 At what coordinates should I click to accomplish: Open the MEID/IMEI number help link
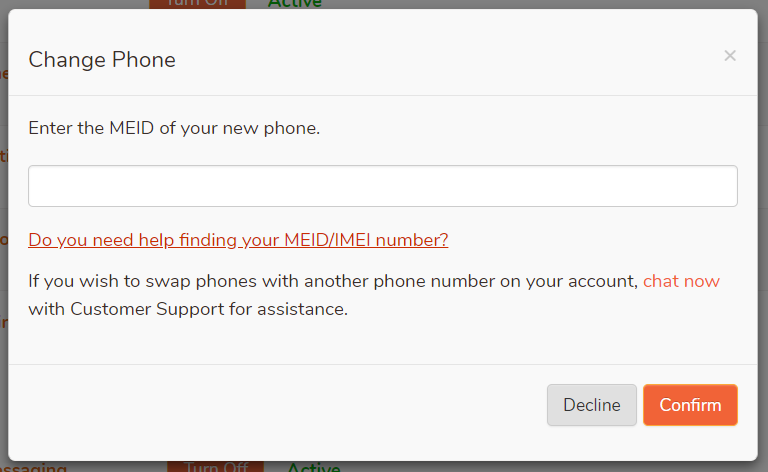(x=238, y=240)
